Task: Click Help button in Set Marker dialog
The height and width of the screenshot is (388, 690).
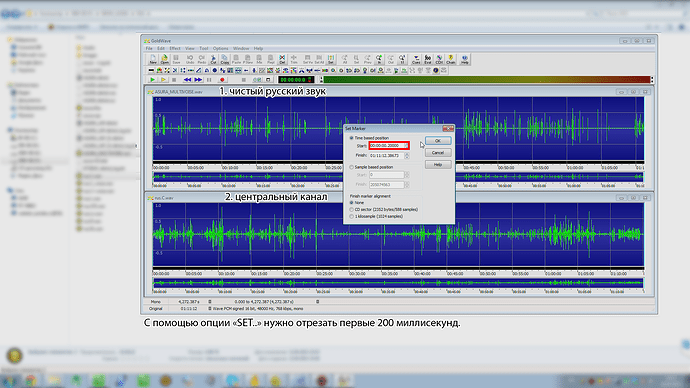Action: pyautogui.click(x=438, y=165)
